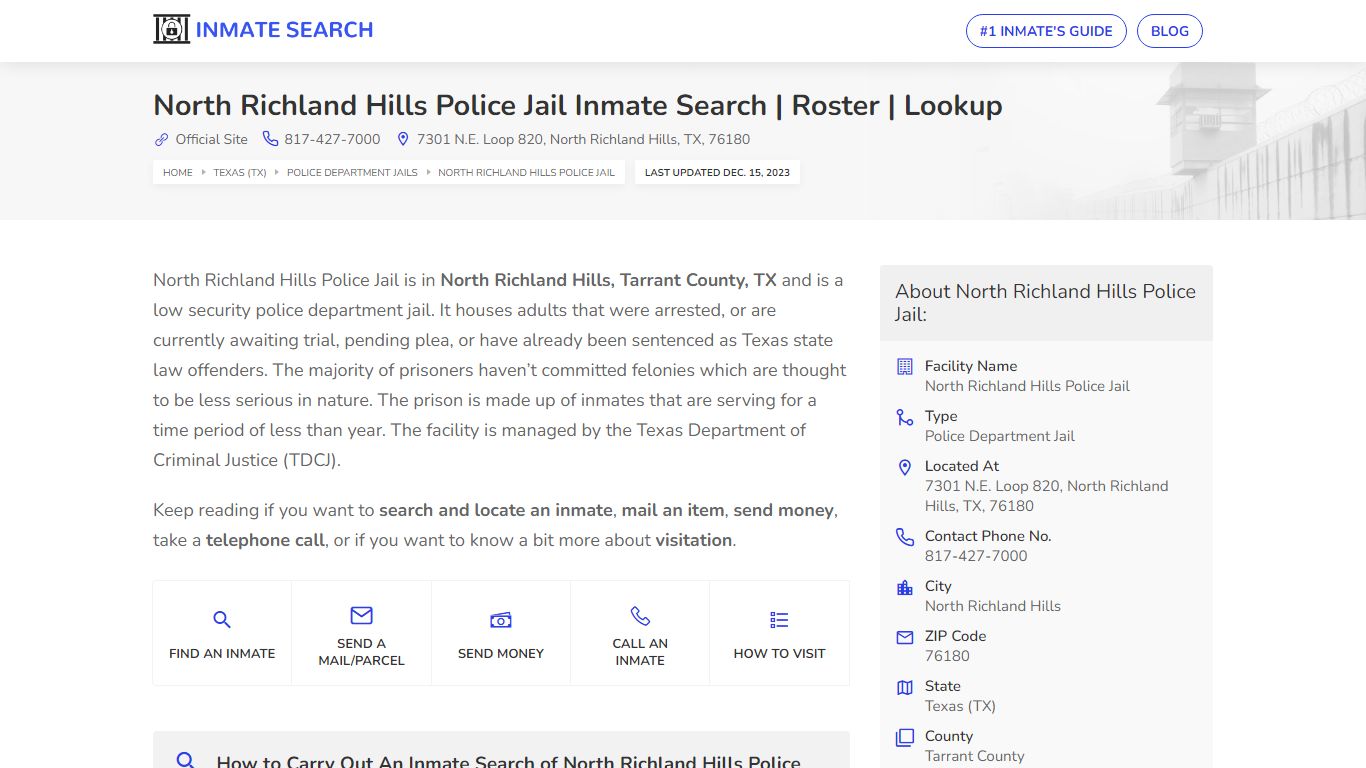Click the ZIP code value 76180
Screen dimensions: 1366x768
[x=947, y=656]
